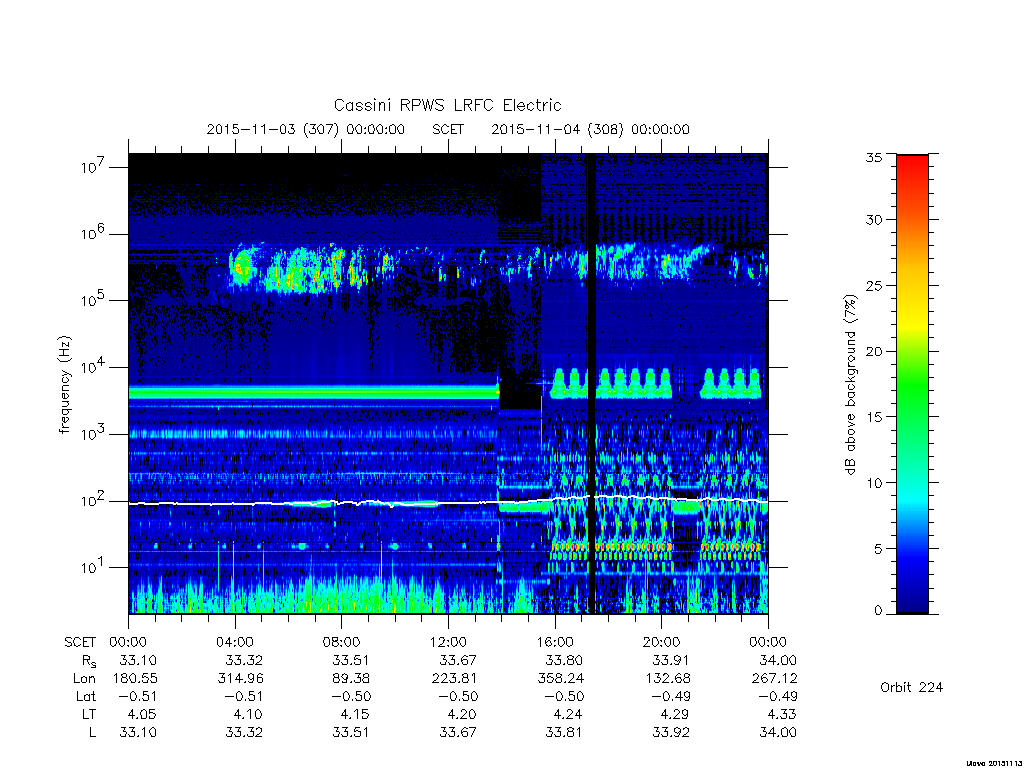Screen dimensions: 1024x768
Task: Click the LT value '4.05'
Action: coord(142,714)
